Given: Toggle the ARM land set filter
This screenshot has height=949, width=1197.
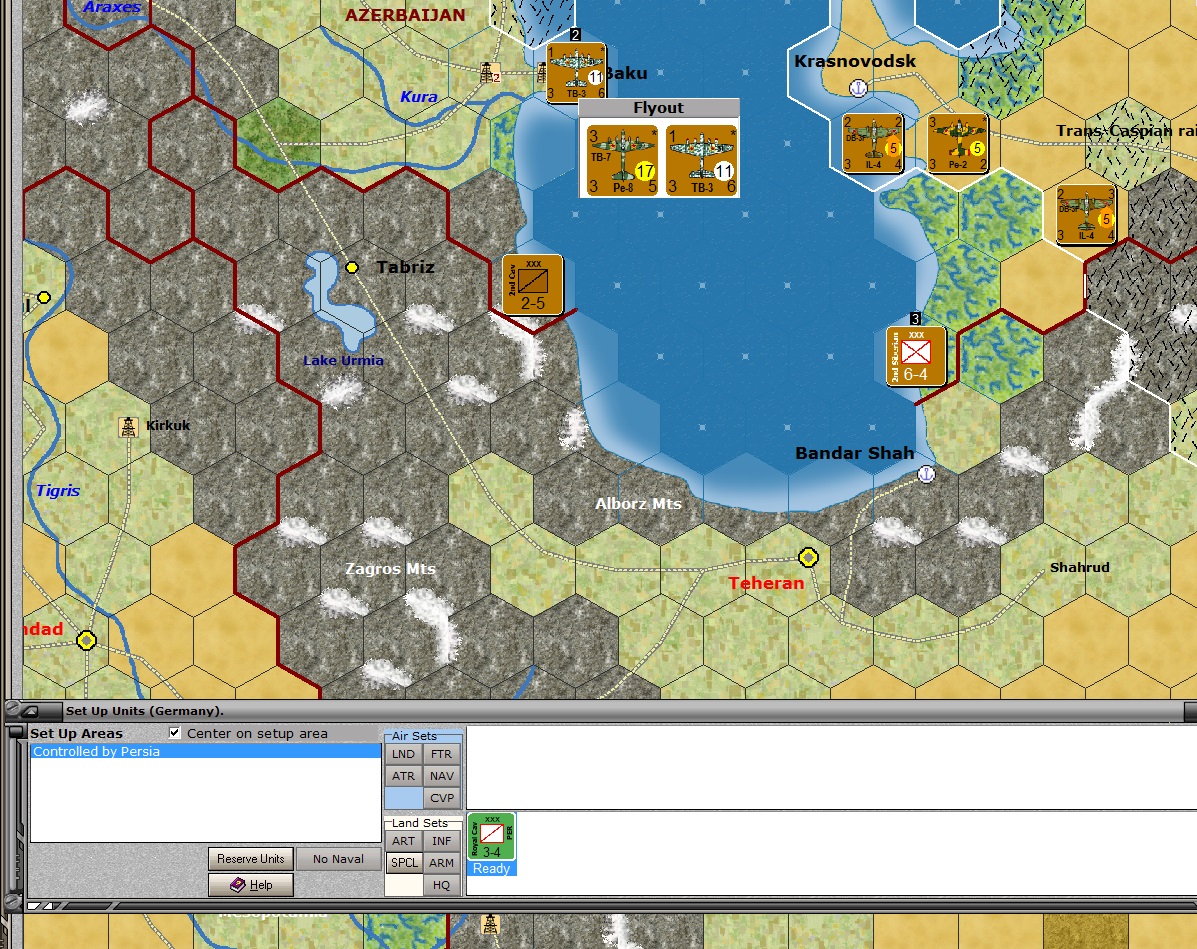Looking at the screenshot, I should pos(441,863).
